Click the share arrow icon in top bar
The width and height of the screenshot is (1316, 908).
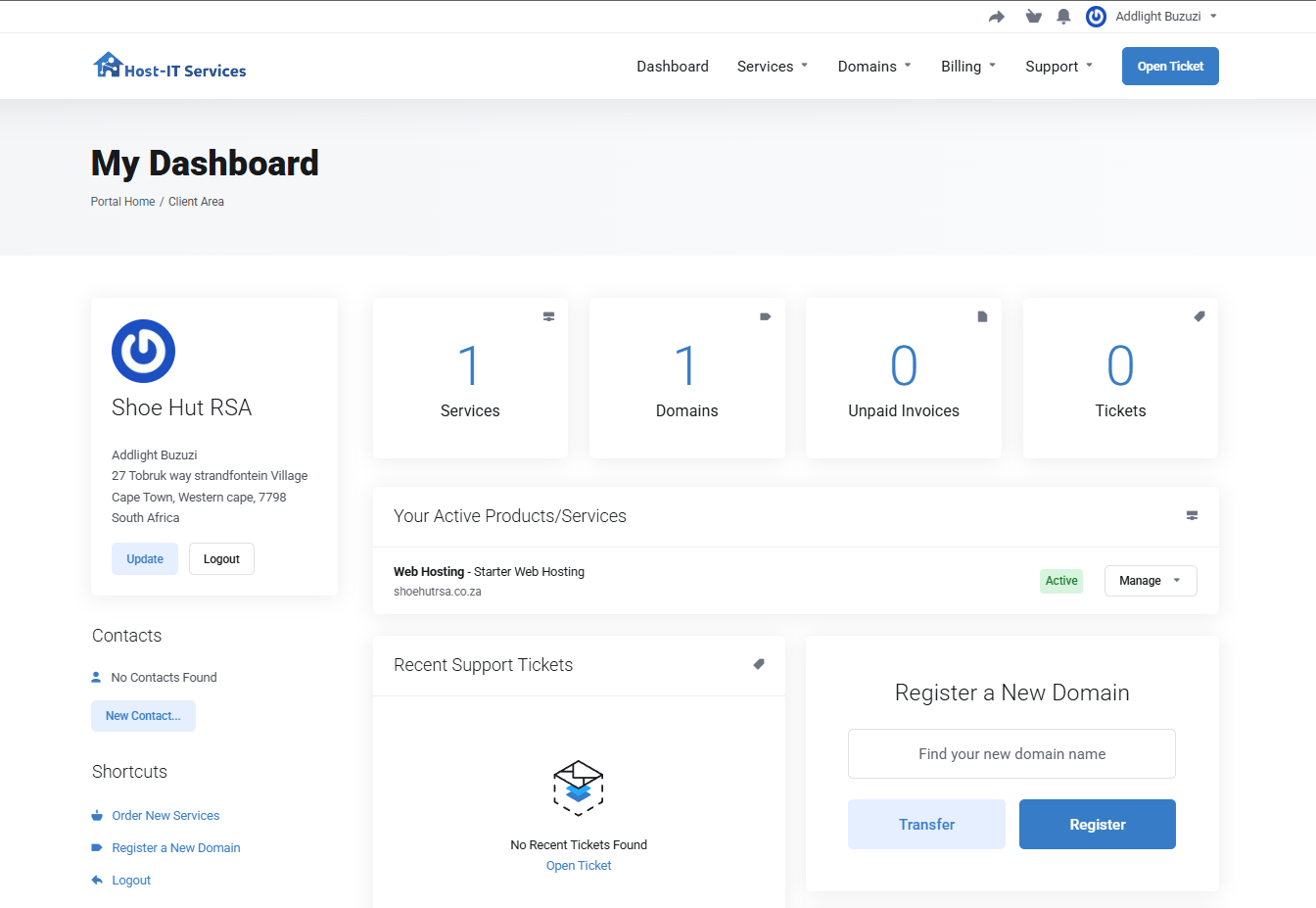[x=996, y=16]
